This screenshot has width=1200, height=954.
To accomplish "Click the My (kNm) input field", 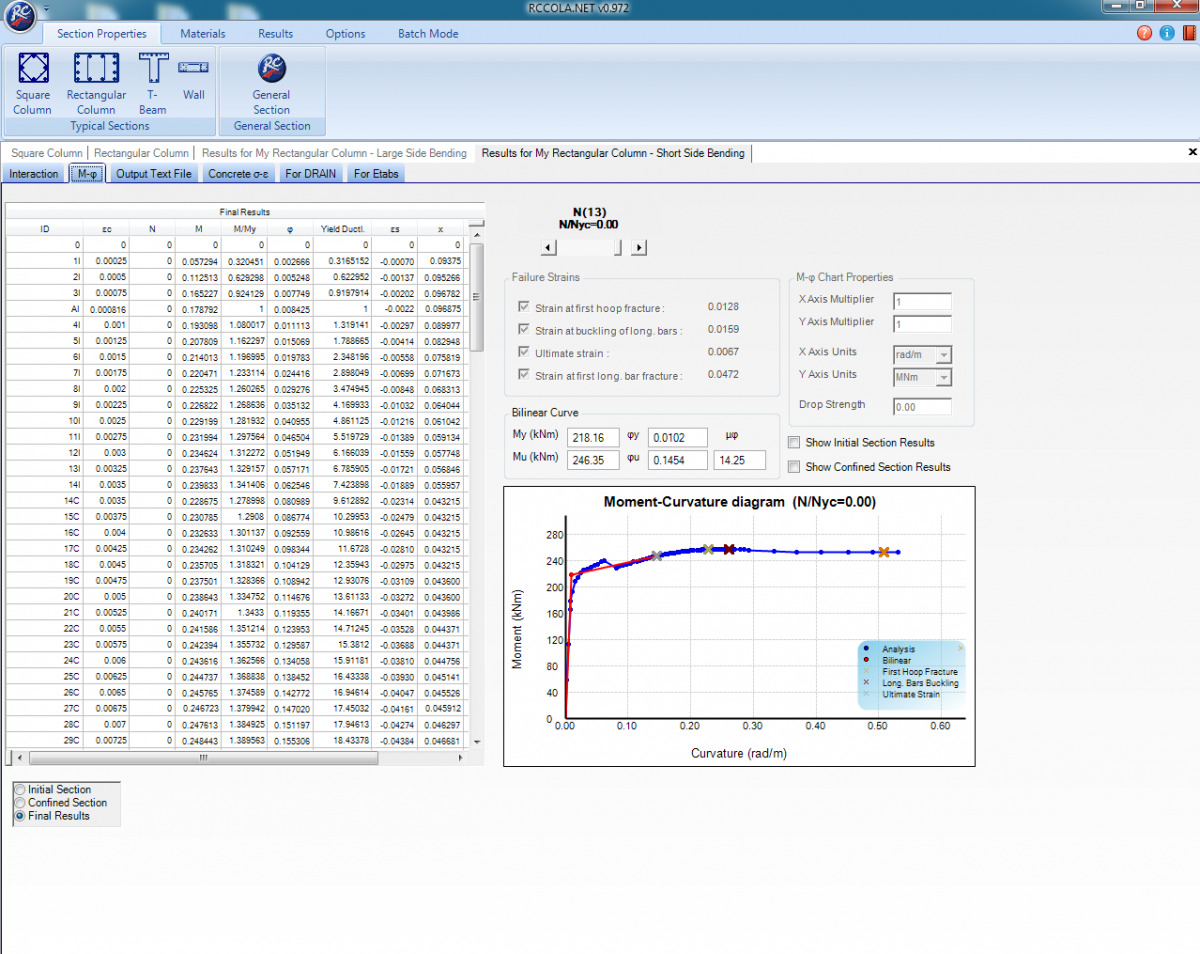I will coord(593,437).
